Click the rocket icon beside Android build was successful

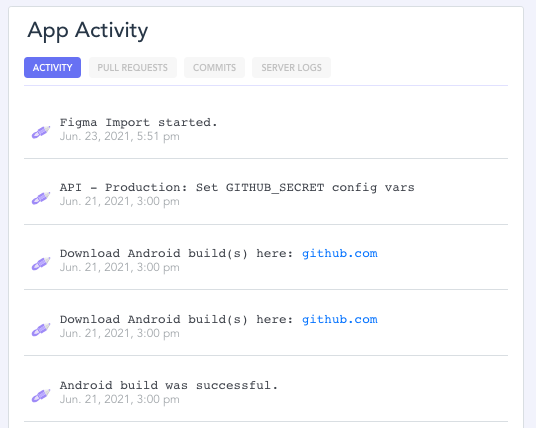(41, 396)
